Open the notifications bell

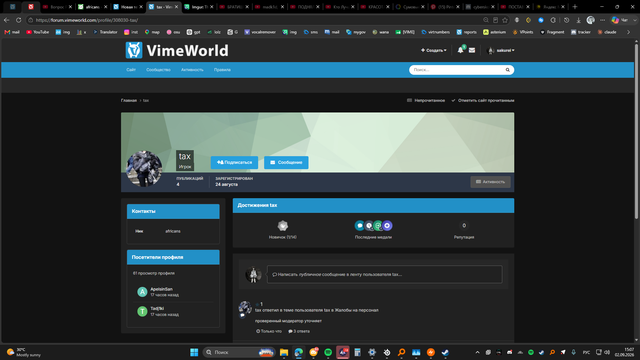click(x=460, y=50)
